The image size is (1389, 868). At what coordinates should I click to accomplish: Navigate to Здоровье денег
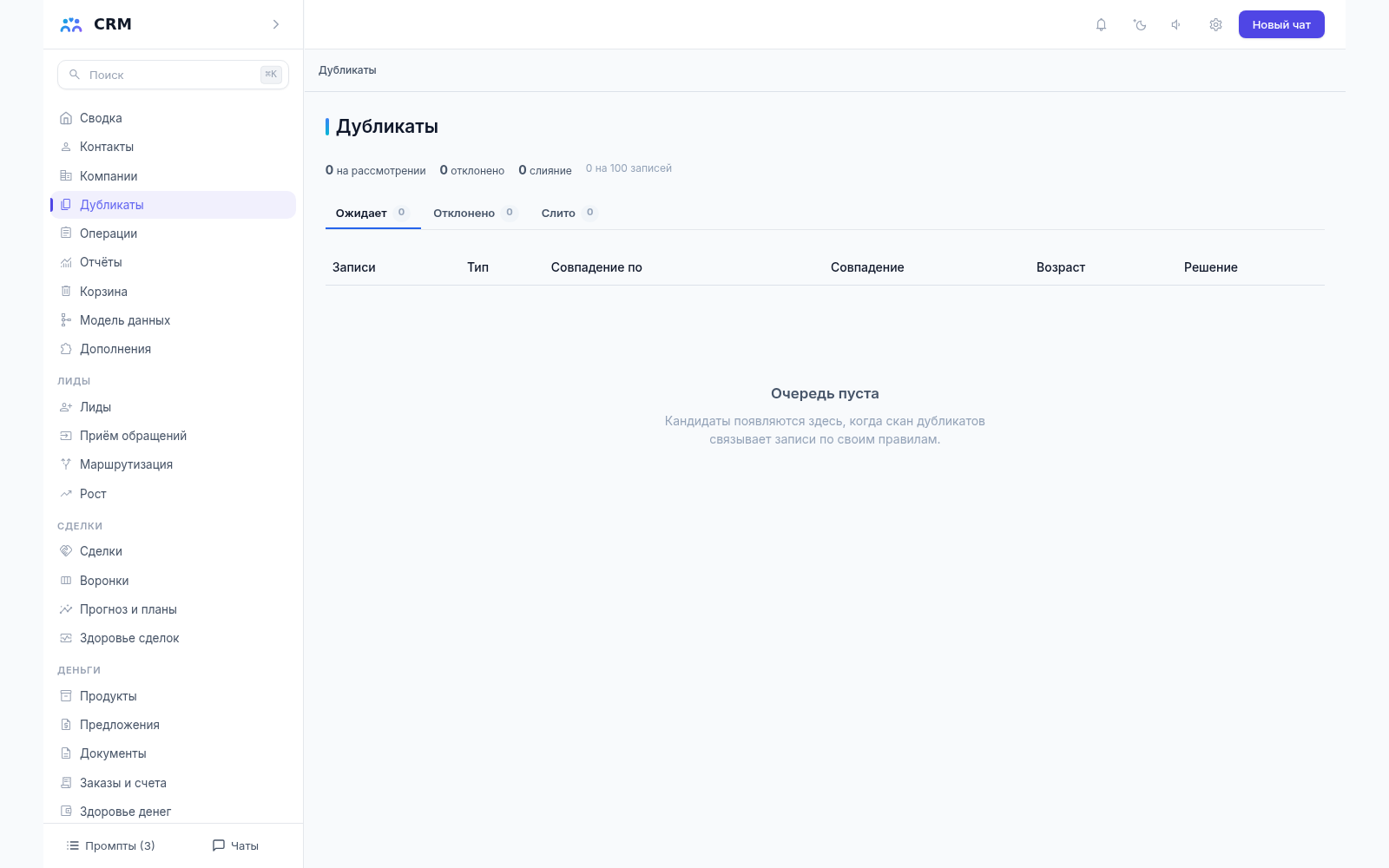(173, 812)
